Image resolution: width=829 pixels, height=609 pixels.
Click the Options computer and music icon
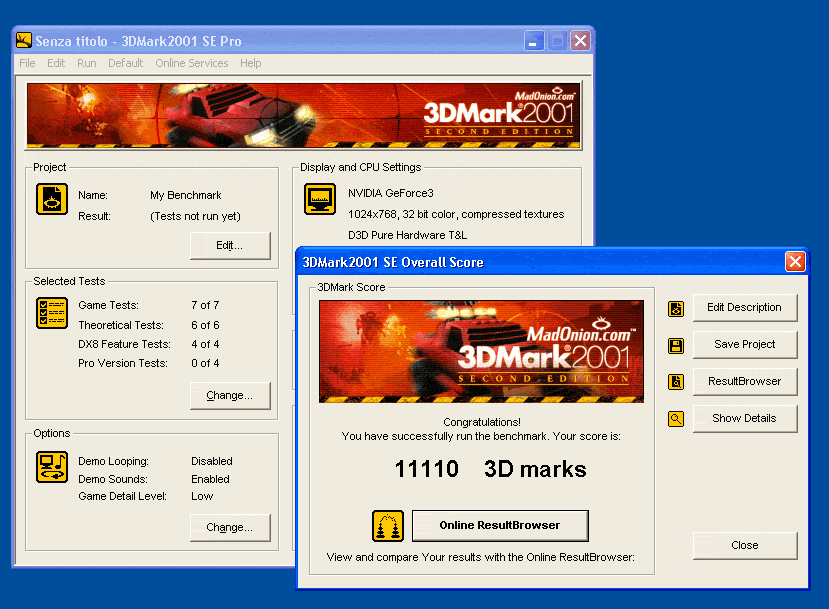pos(52,467)
